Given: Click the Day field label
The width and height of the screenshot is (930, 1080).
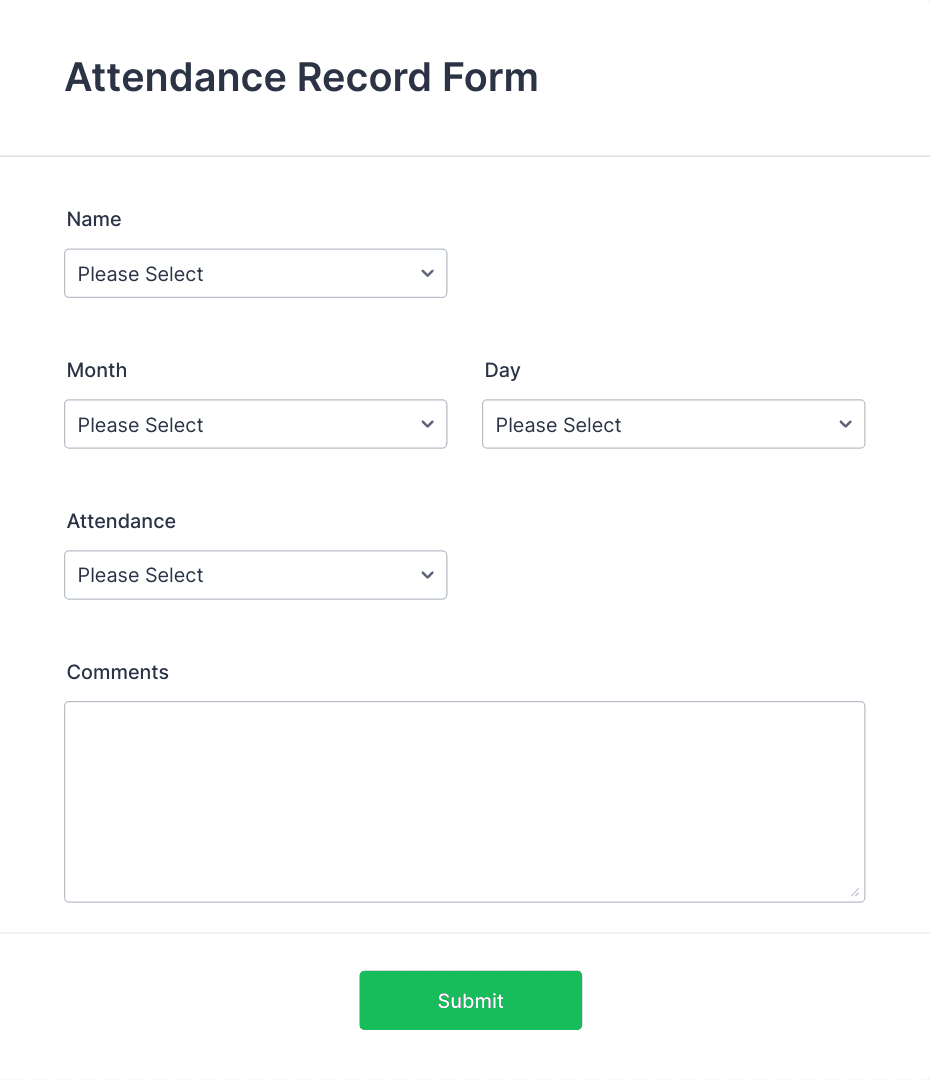Looking at the screenshot, I should tap(502, 371).
